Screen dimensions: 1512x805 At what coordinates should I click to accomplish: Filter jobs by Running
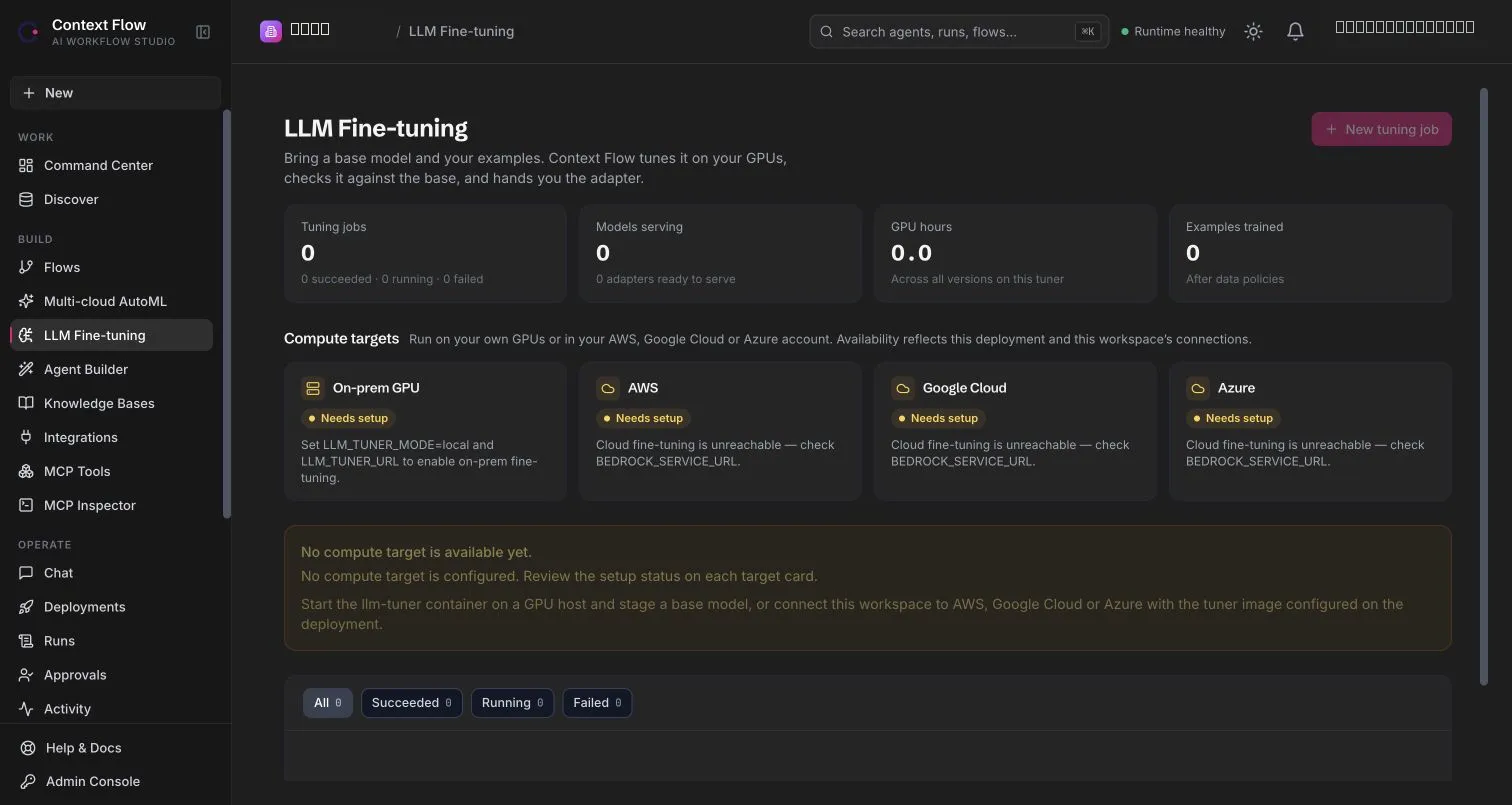point(512,703)
